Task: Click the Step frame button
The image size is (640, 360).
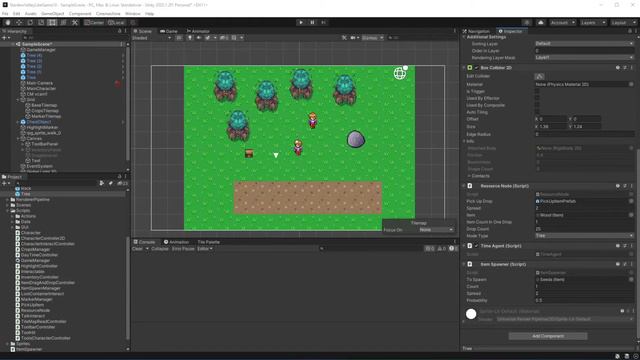Action: coord(323,22)
